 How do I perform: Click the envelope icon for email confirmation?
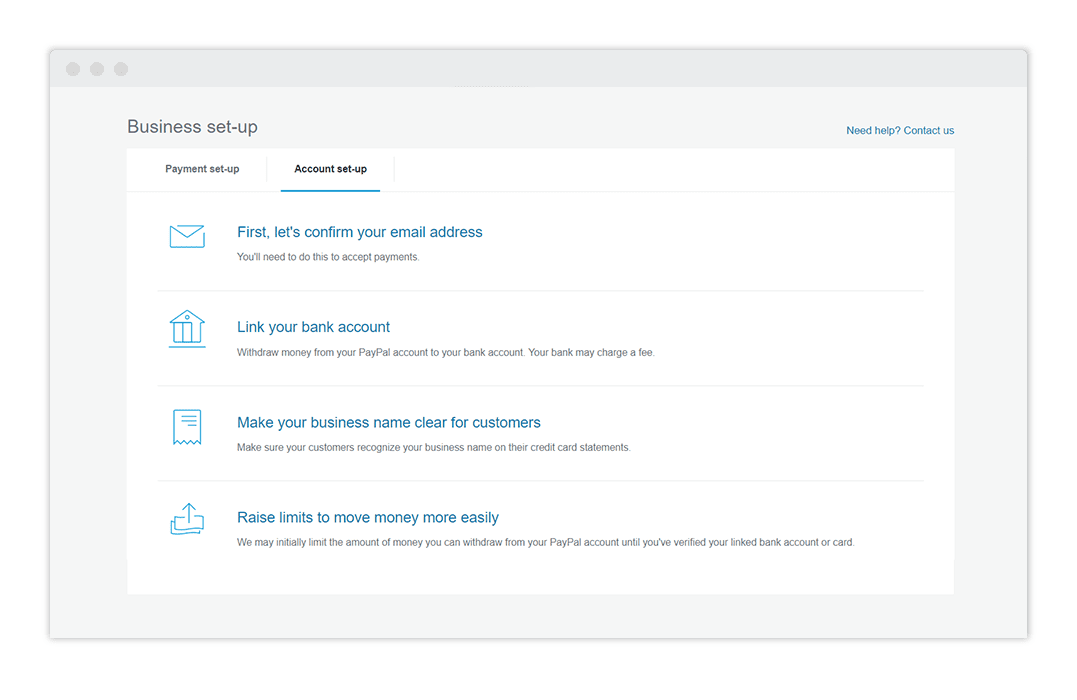(x=187, y=236)
